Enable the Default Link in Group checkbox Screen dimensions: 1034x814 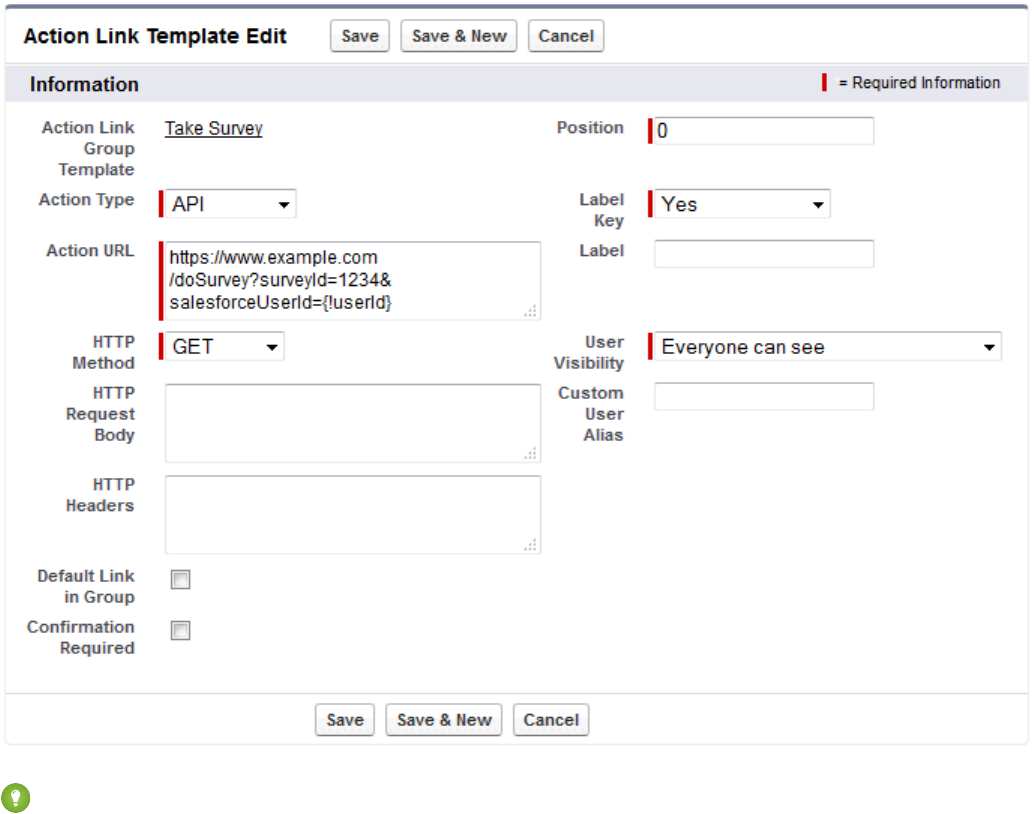click(181, 580)
